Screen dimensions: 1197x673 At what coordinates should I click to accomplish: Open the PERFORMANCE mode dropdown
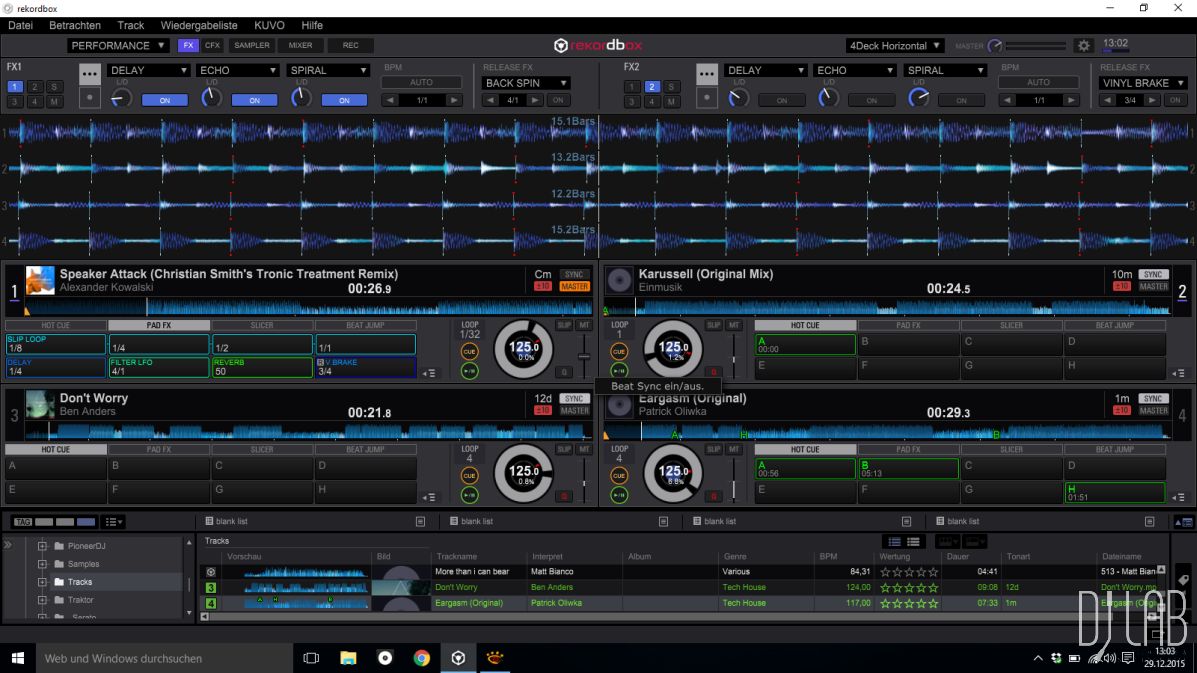tap(118, 46)
